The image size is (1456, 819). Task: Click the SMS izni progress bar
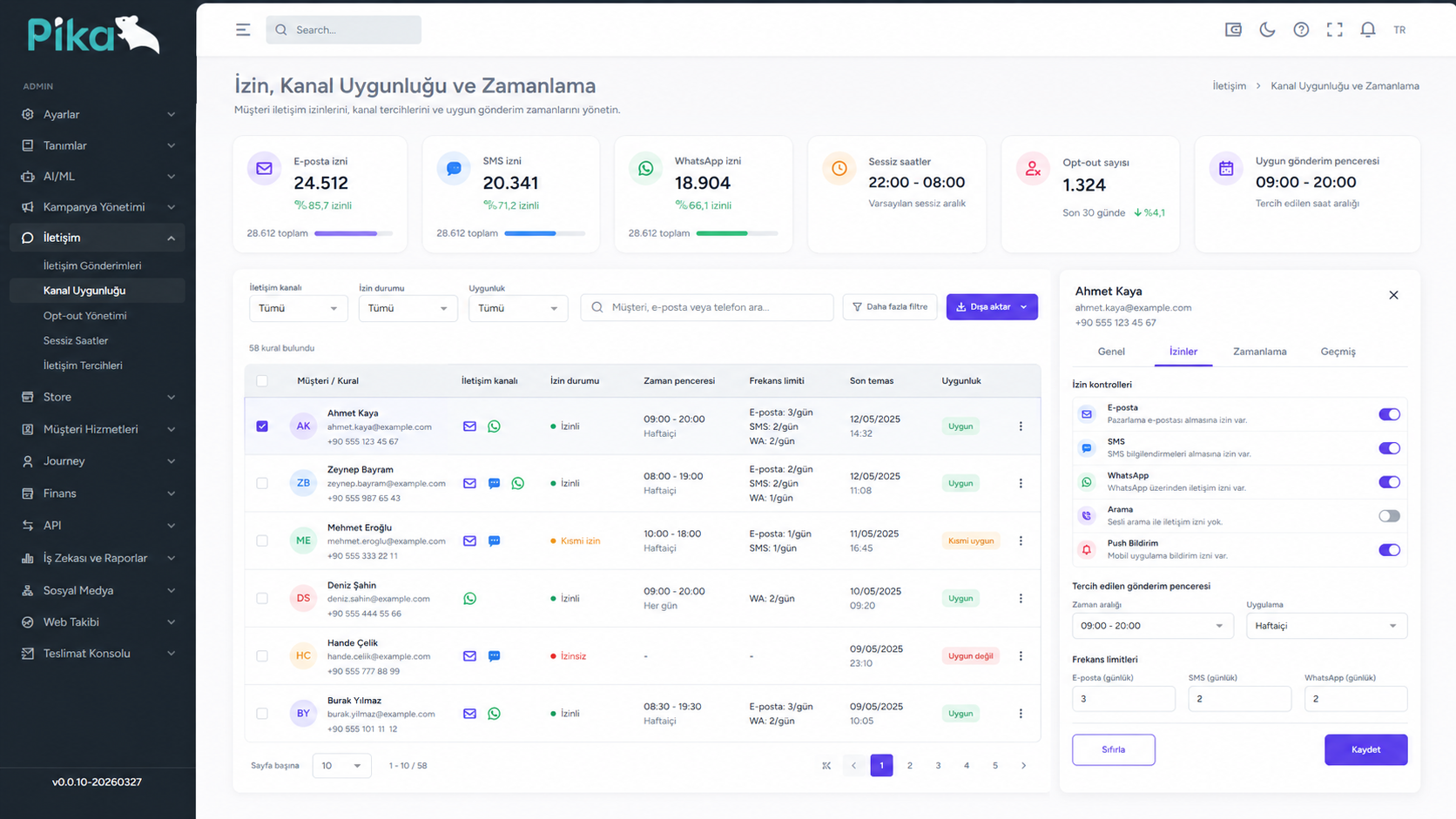pyautogui.click(x=544, y=233)
